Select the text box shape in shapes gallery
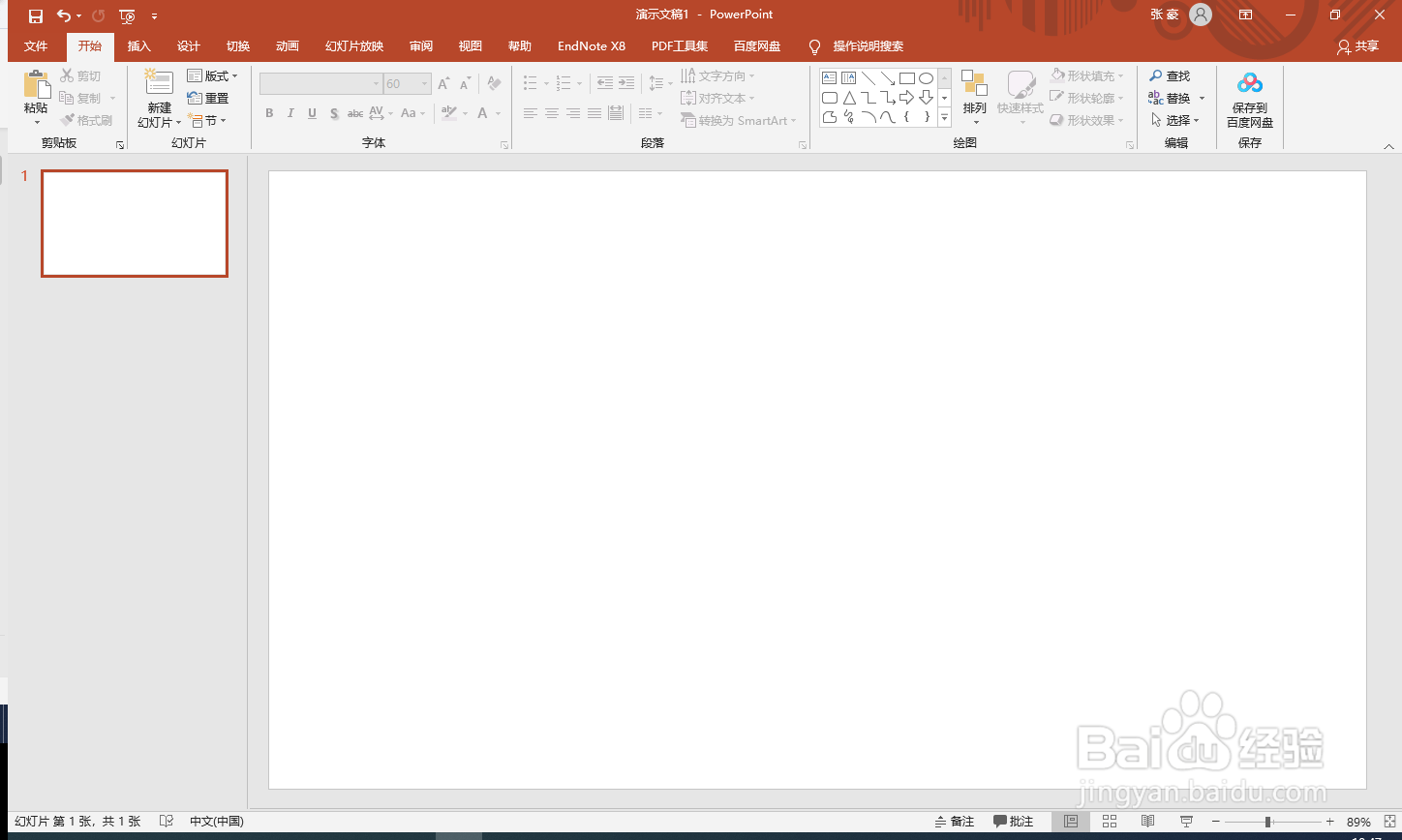This screenshot has height=840, width=1402. [830, 78]
